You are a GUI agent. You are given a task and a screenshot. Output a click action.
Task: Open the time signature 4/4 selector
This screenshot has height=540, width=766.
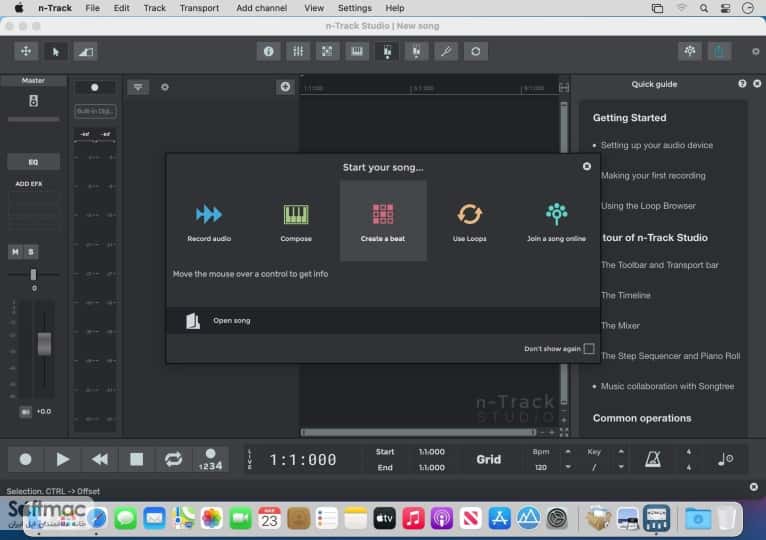[x=688, y=459]
